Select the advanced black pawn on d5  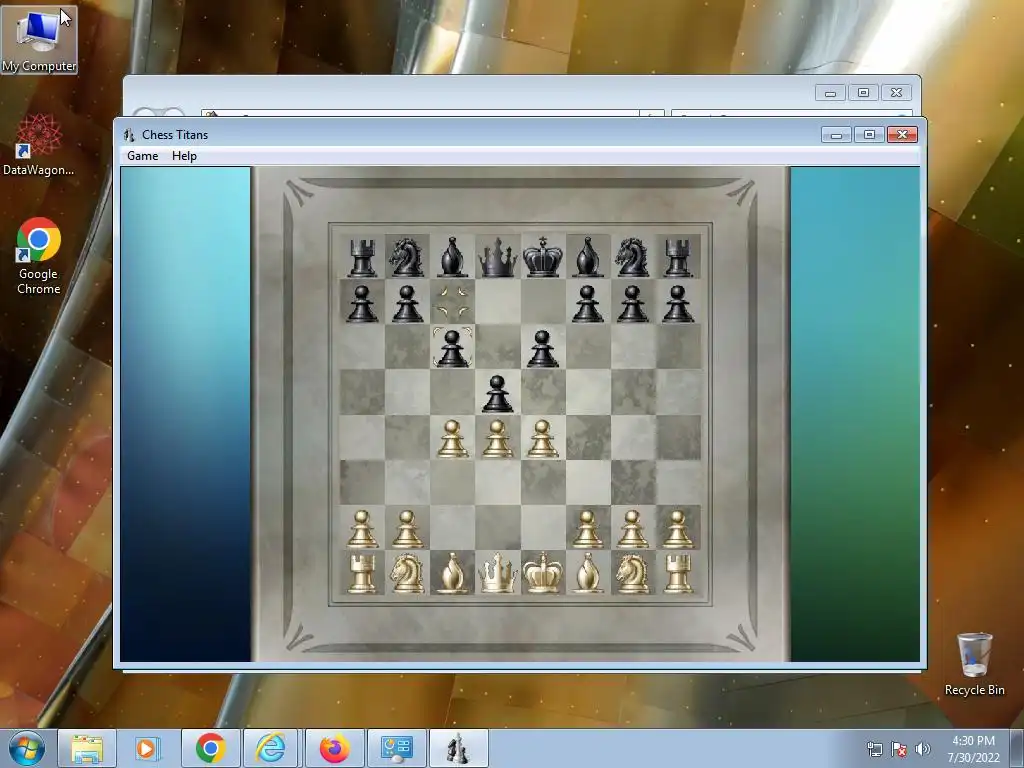(498, 393)
